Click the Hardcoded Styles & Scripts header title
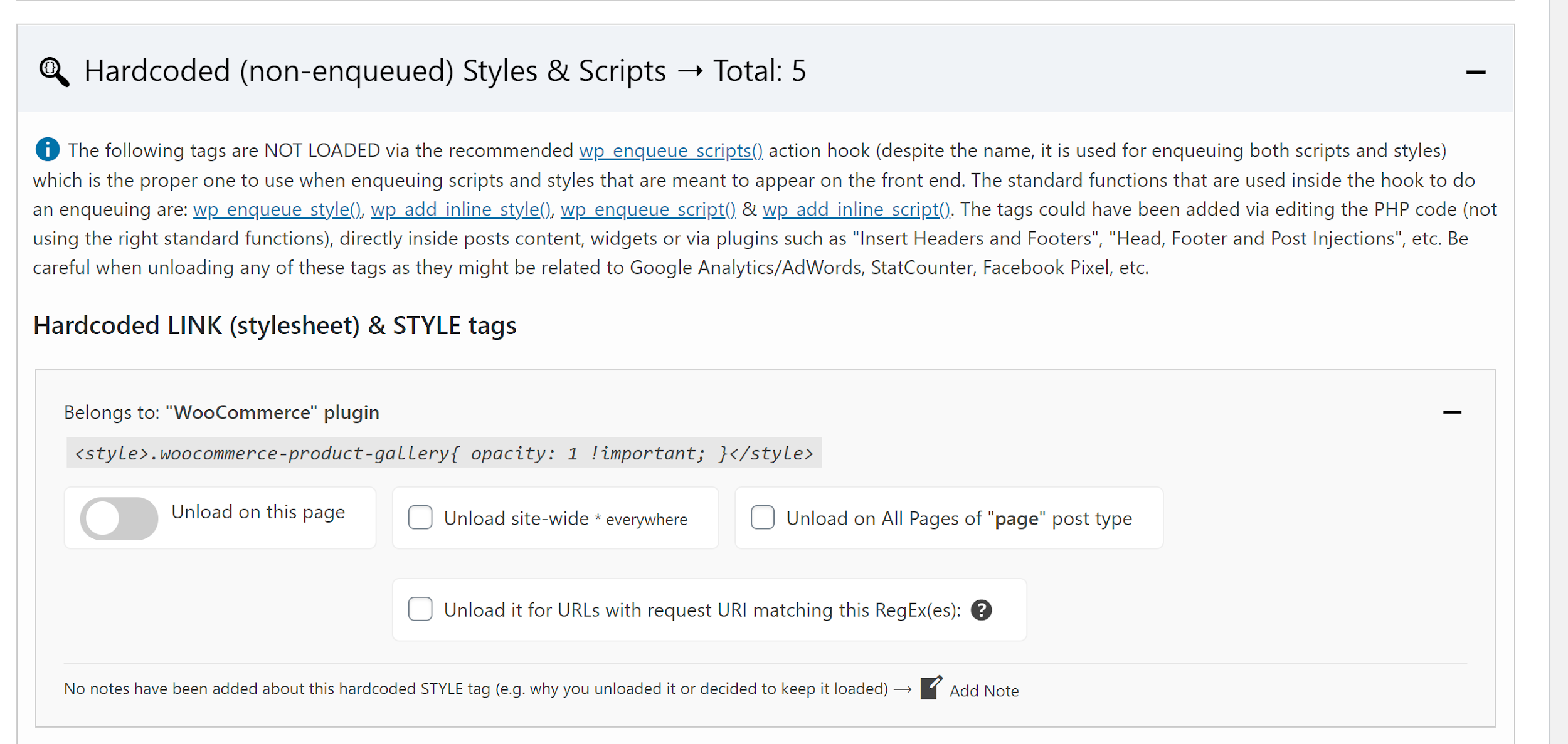The width and height of the screenshot is (1568, 744). click(444, 71)
